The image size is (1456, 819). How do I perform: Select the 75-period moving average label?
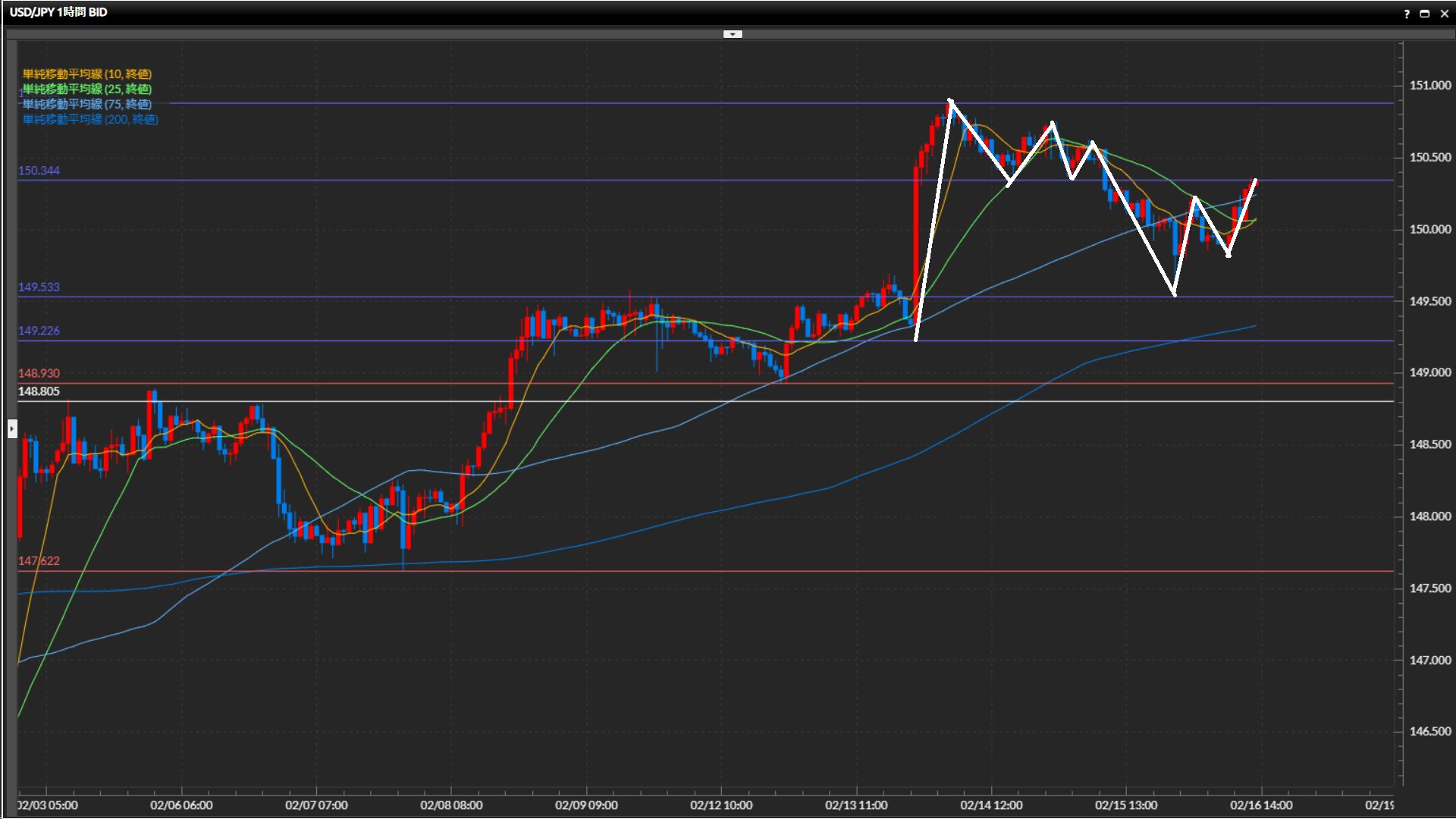(87, 104)
